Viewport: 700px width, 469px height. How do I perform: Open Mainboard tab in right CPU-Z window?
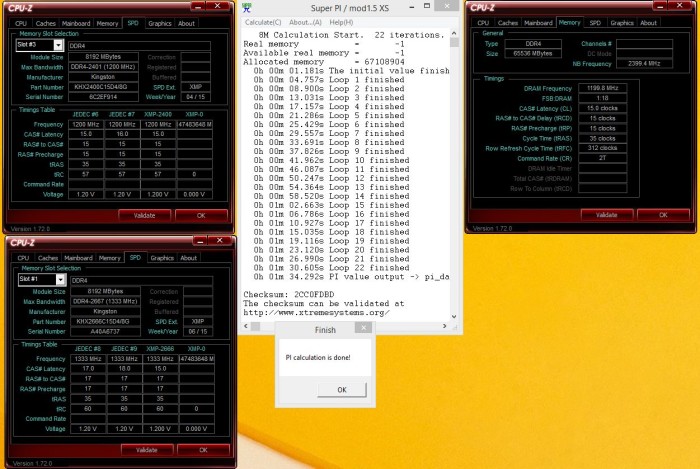[x=538, y=23]
